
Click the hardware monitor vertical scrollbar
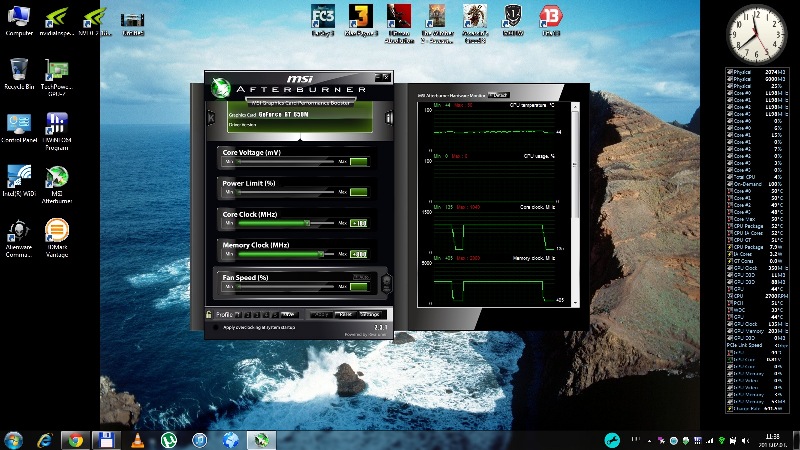(x=575, y=163)
